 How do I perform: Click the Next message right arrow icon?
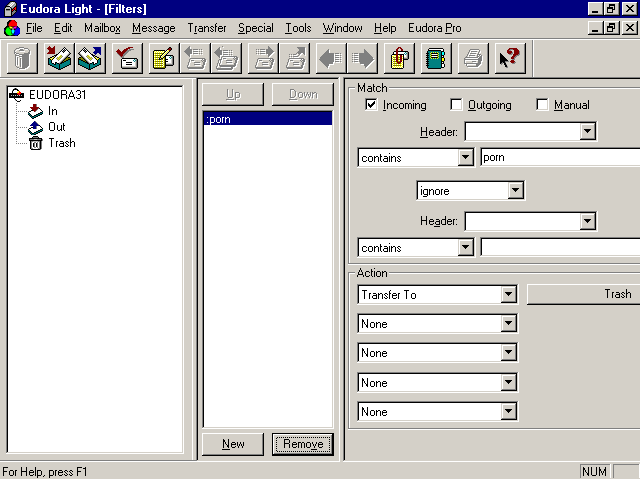(362, 58)
